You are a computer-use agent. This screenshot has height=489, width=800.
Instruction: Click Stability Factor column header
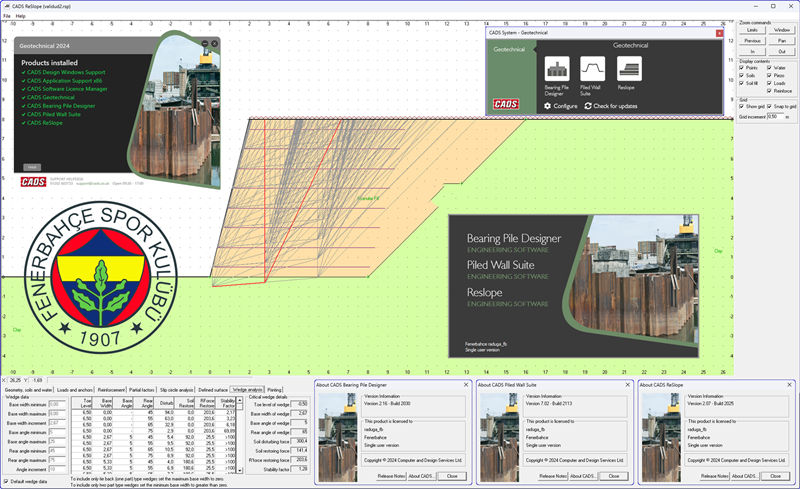pyautogui.click(x=228, y=403)
